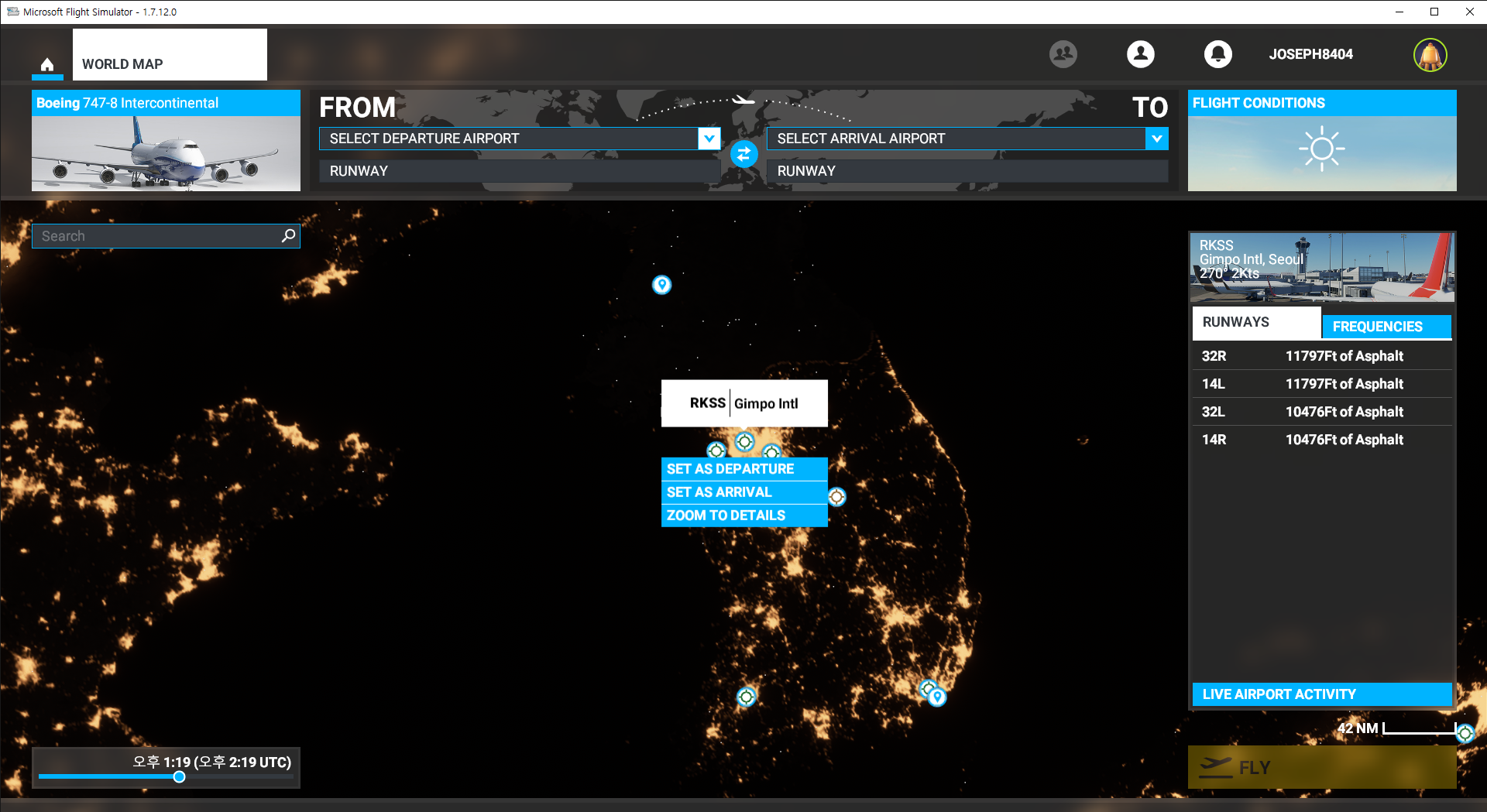Viewport: 1487px width, 812px height.
Task: Click the 42 NM scale bar
Action: point(1397,728)
